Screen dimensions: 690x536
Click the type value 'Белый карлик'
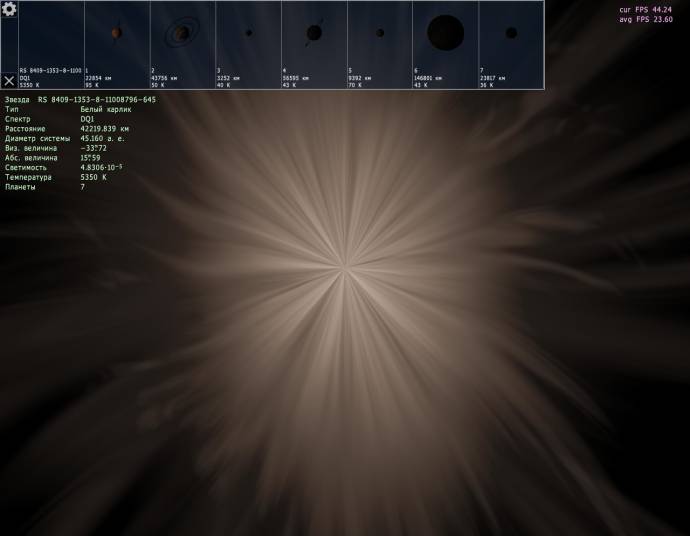(x=106, y=110)
